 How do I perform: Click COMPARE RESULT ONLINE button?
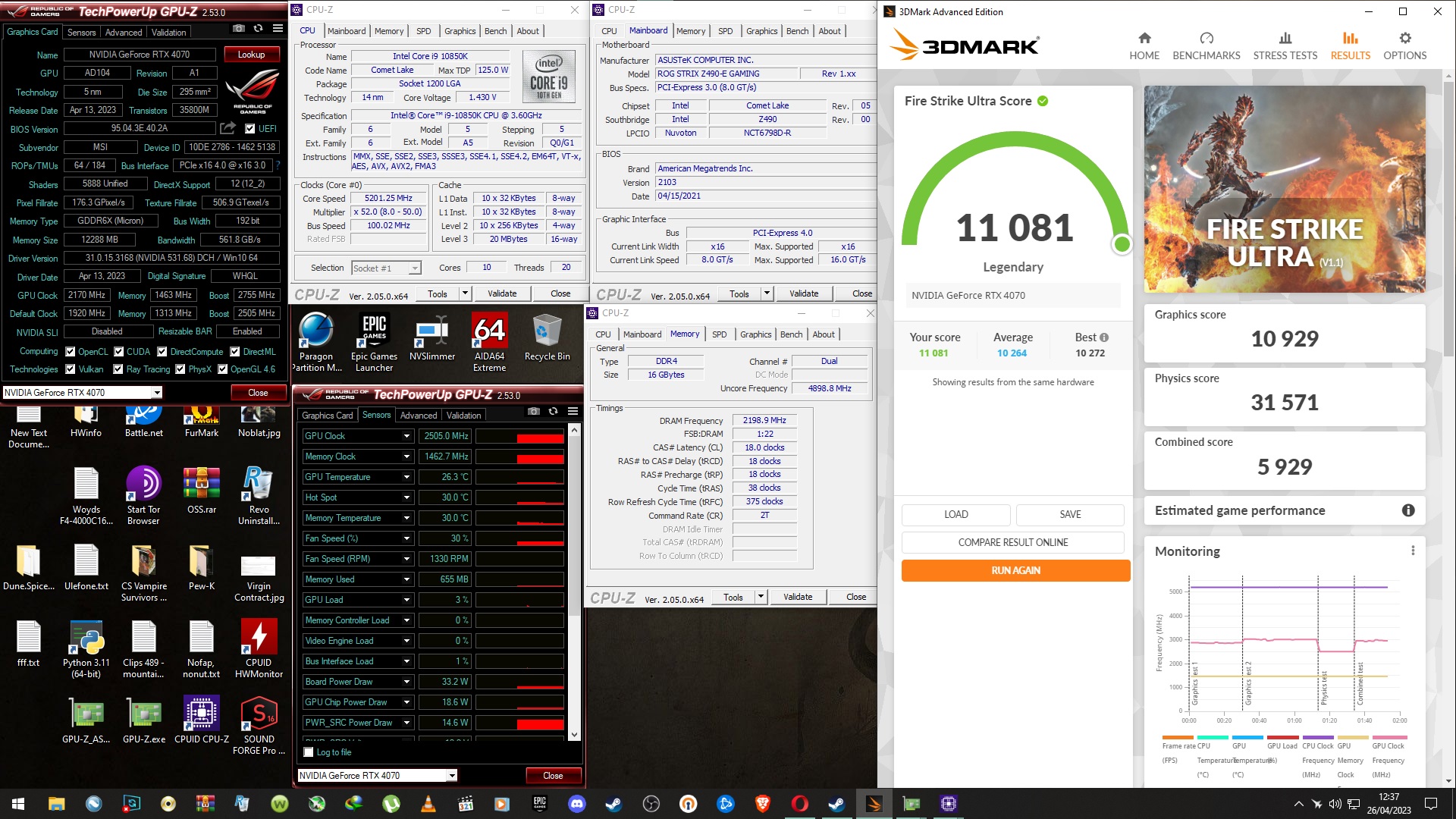click(x=1012, y=542)
